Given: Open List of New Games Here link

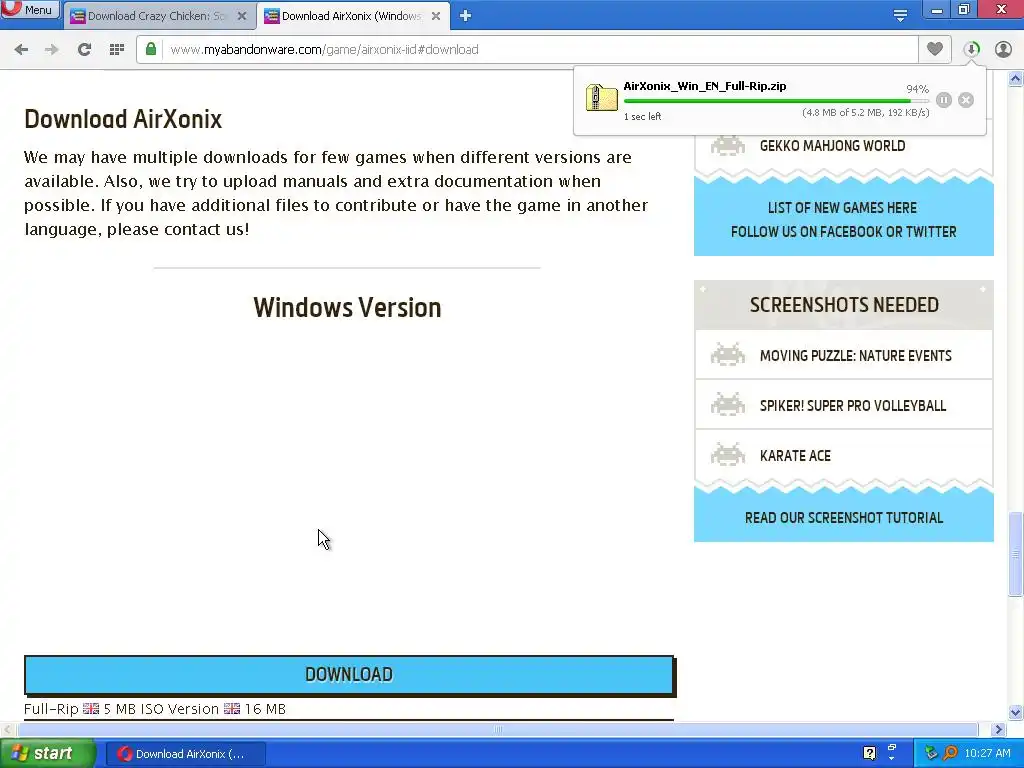Looking at the screenshot, I should click(x=842, y=208).
